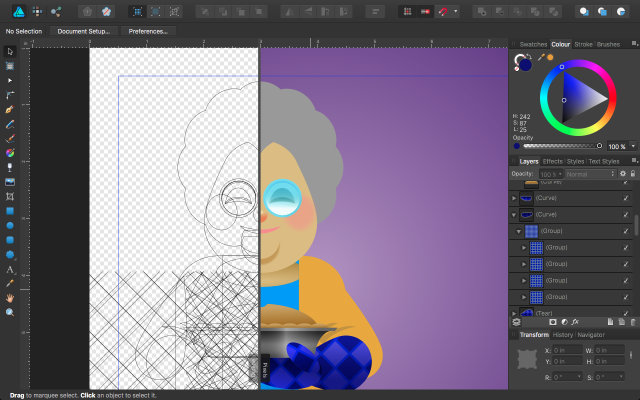This screenshot has width=640, height=400.
Task: Select the Artistic Text tool
Action: (10, 269)
